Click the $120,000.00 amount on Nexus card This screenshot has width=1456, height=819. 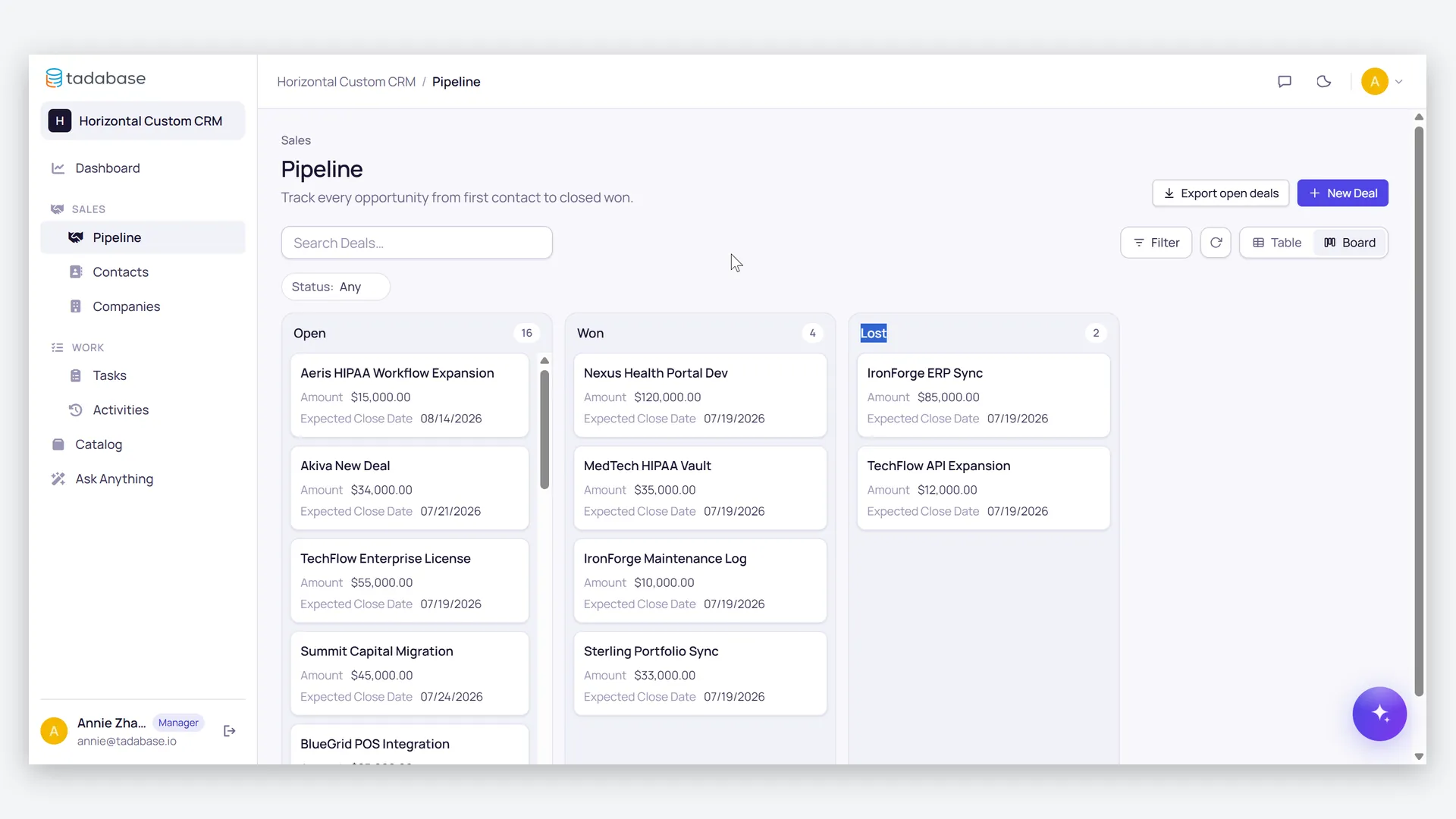(667, 397)
